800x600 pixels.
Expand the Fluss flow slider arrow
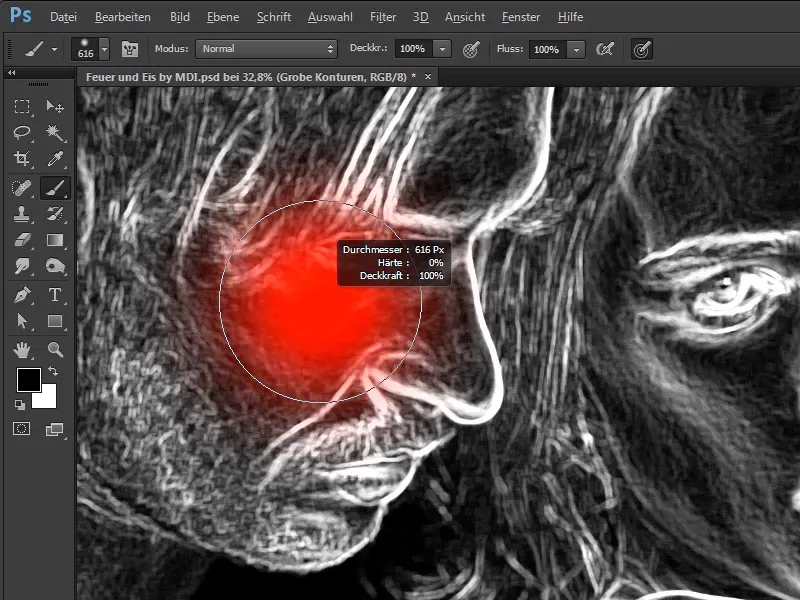(x=577, y=49)
